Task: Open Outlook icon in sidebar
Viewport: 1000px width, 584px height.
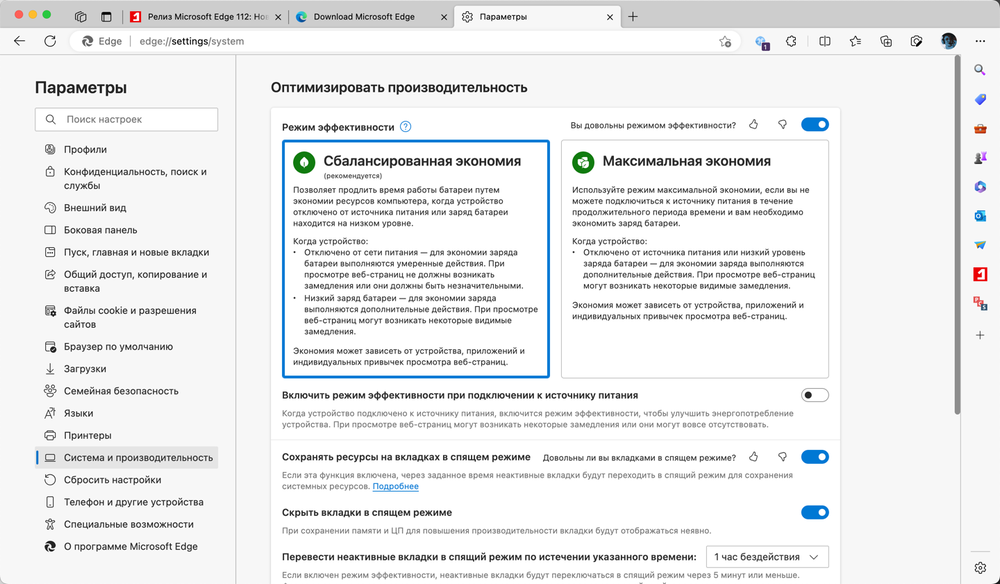Action: 980,216
